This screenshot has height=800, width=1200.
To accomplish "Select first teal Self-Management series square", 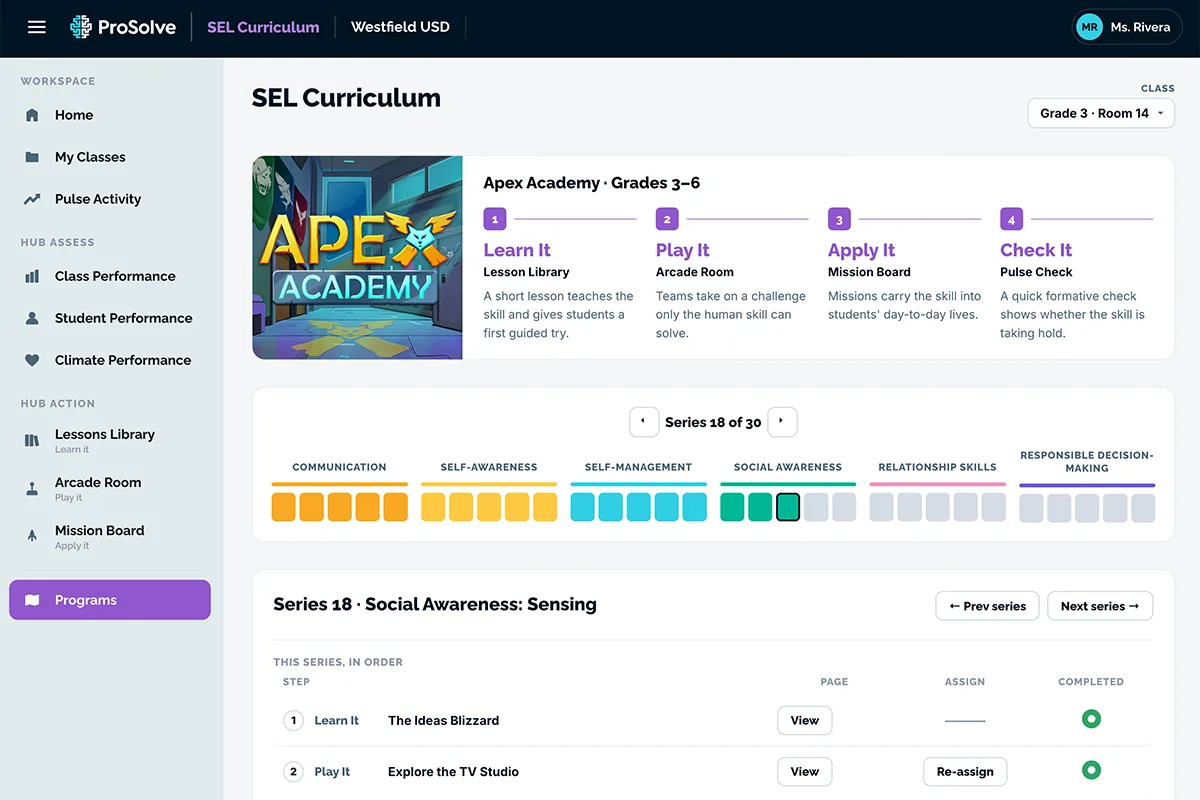I will (583, 507).
